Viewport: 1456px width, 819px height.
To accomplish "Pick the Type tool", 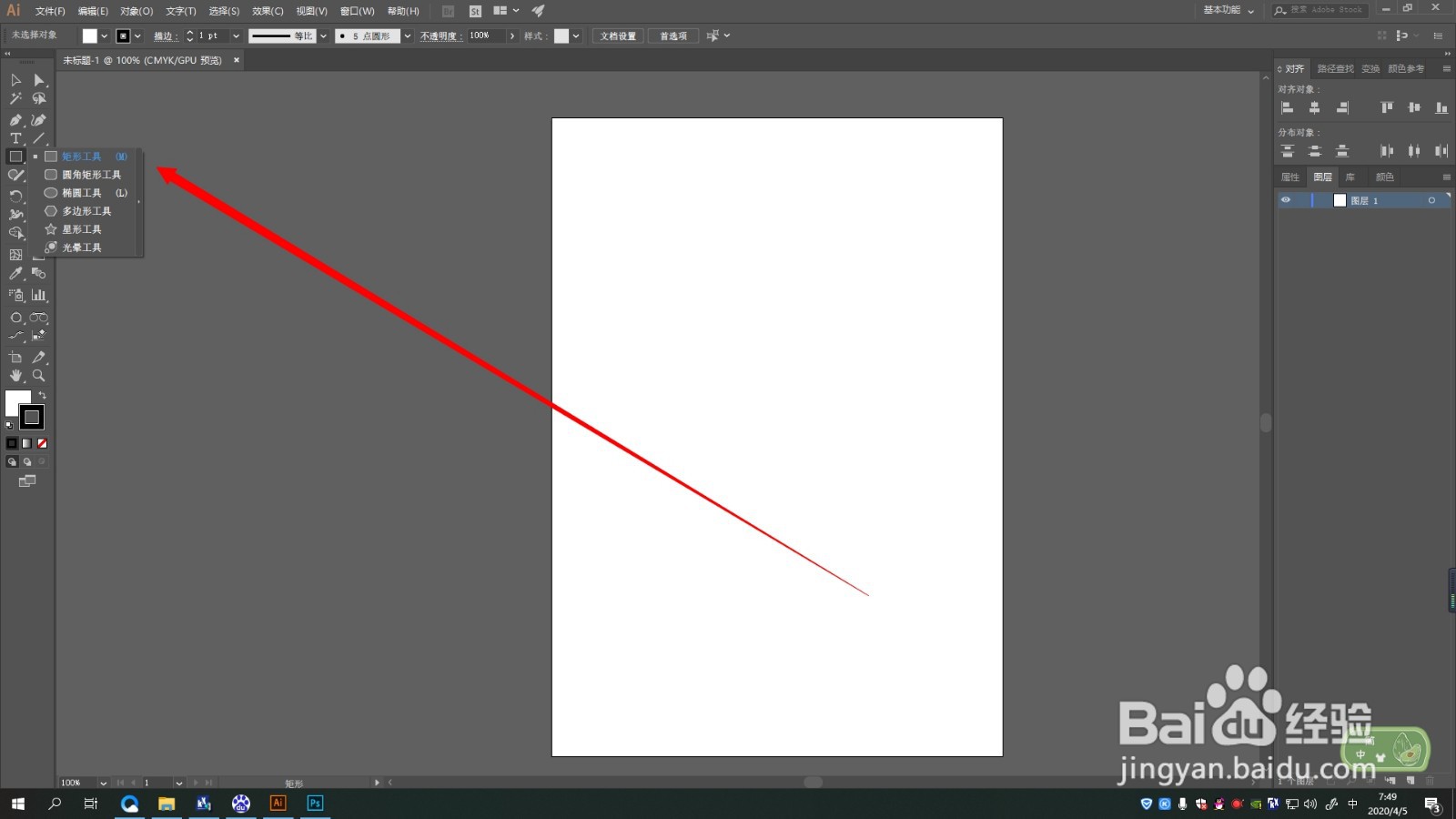I will coord(15,138).
